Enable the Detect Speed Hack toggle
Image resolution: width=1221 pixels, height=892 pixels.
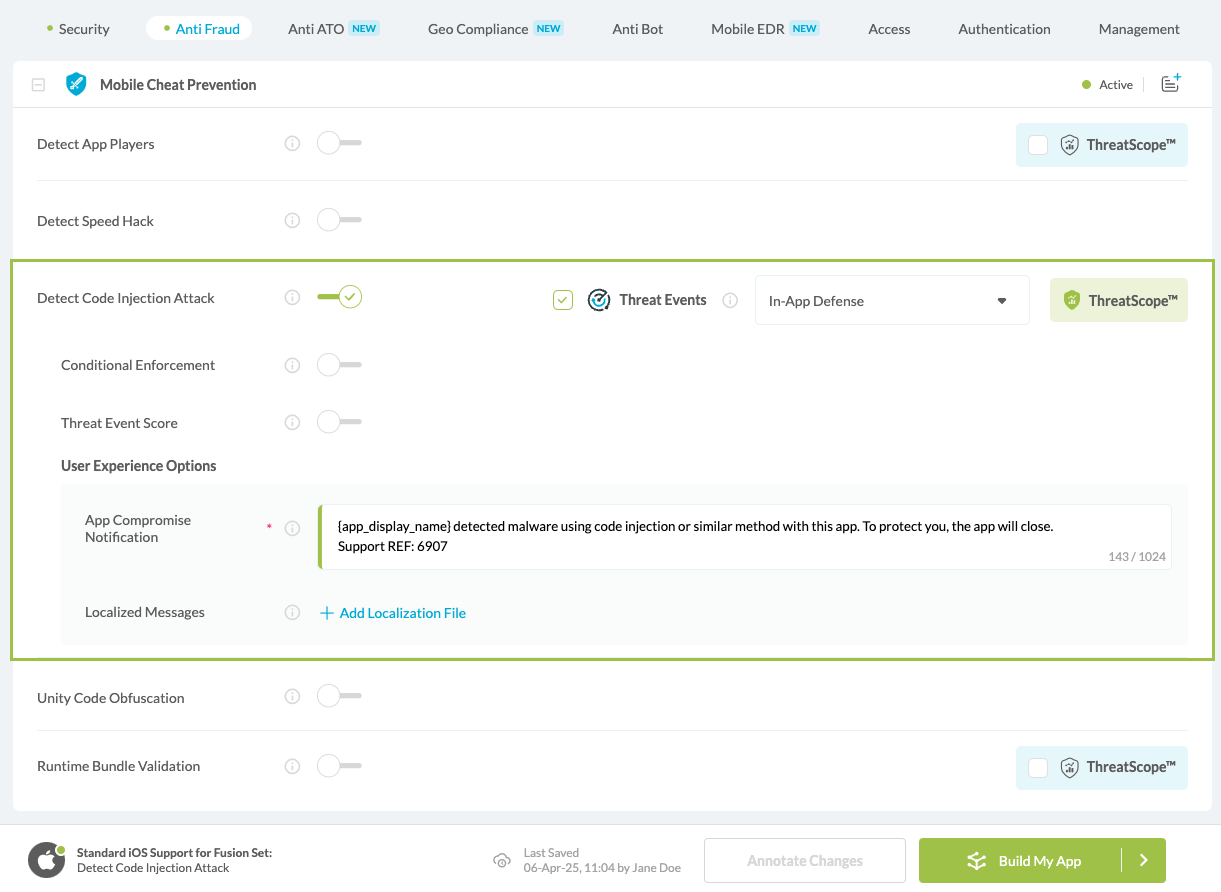[x=338, y=220]
